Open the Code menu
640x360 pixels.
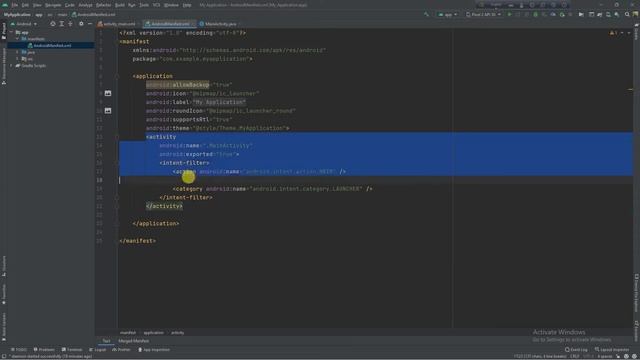pyautogui.click(x=70, y=5)
